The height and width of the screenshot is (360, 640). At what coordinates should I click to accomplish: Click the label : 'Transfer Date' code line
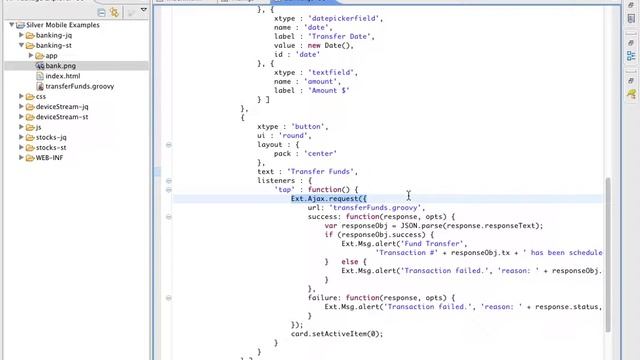[x=324, y=37]
